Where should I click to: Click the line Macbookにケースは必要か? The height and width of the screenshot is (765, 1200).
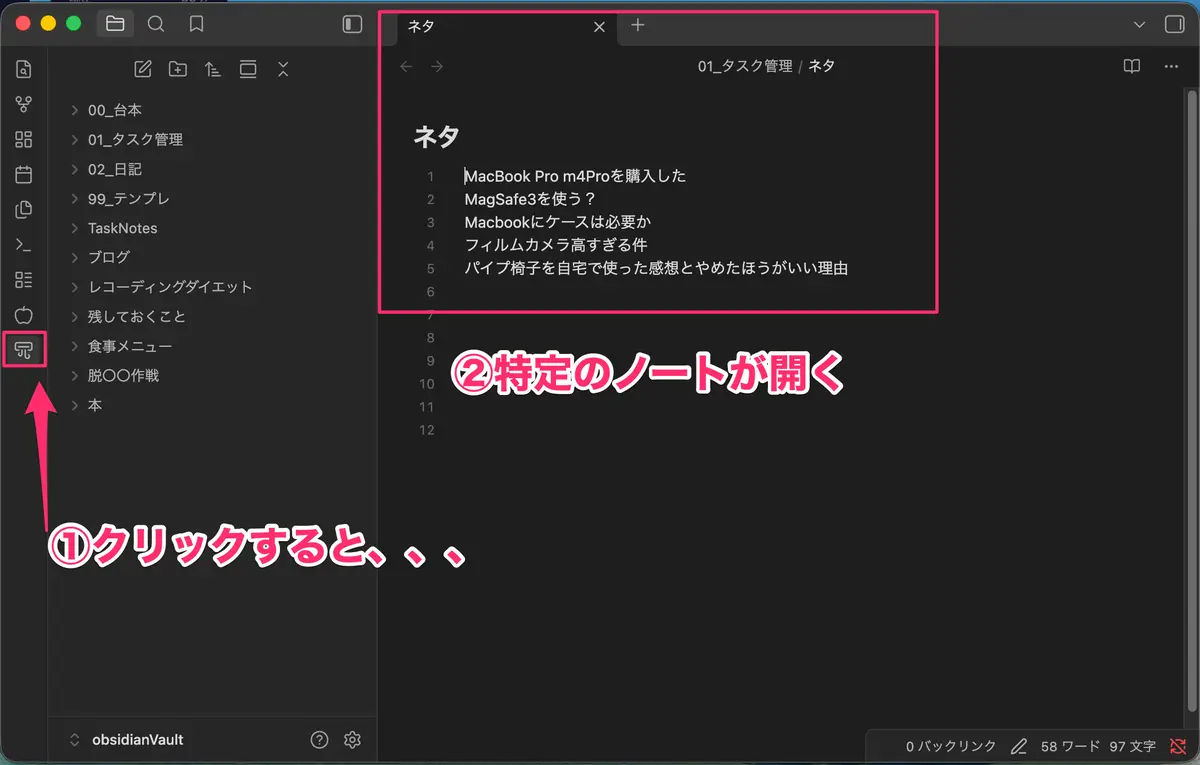(x=557, y=222)
